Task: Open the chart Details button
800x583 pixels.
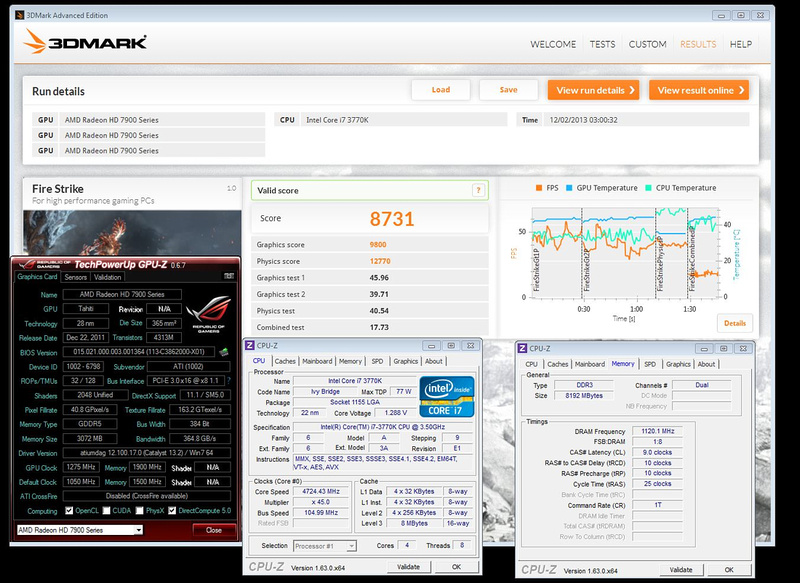Action: click(735, 323)
